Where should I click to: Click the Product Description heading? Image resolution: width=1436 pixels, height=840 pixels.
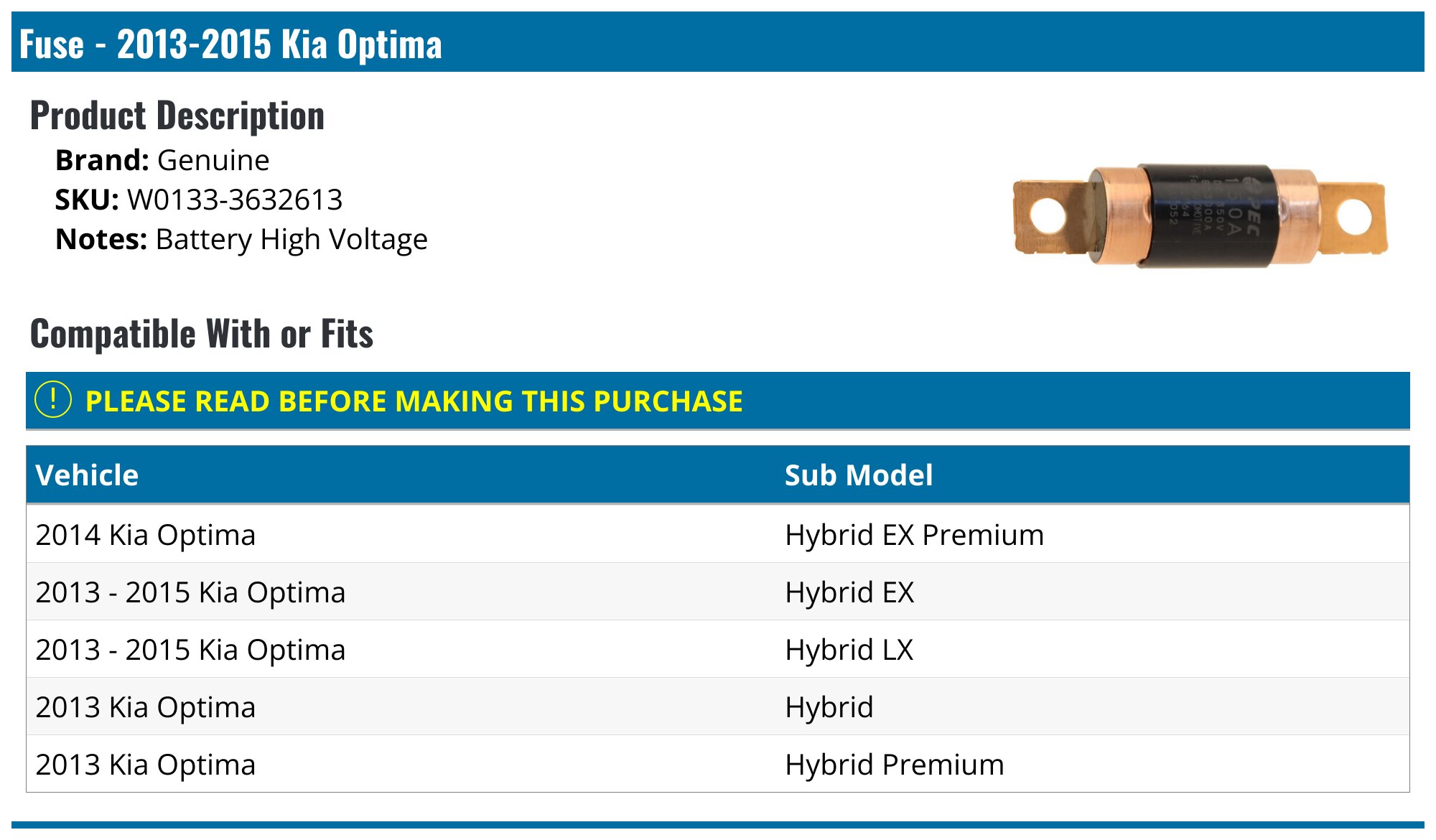click(x=177, y=116)
